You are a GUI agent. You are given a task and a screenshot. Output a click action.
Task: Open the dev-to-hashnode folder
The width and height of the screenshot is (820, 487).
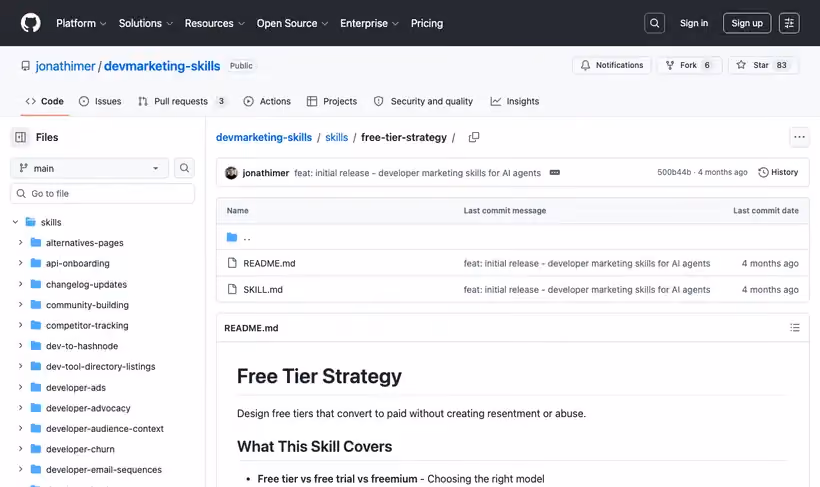pyautogui.click(x=82, y=346)
